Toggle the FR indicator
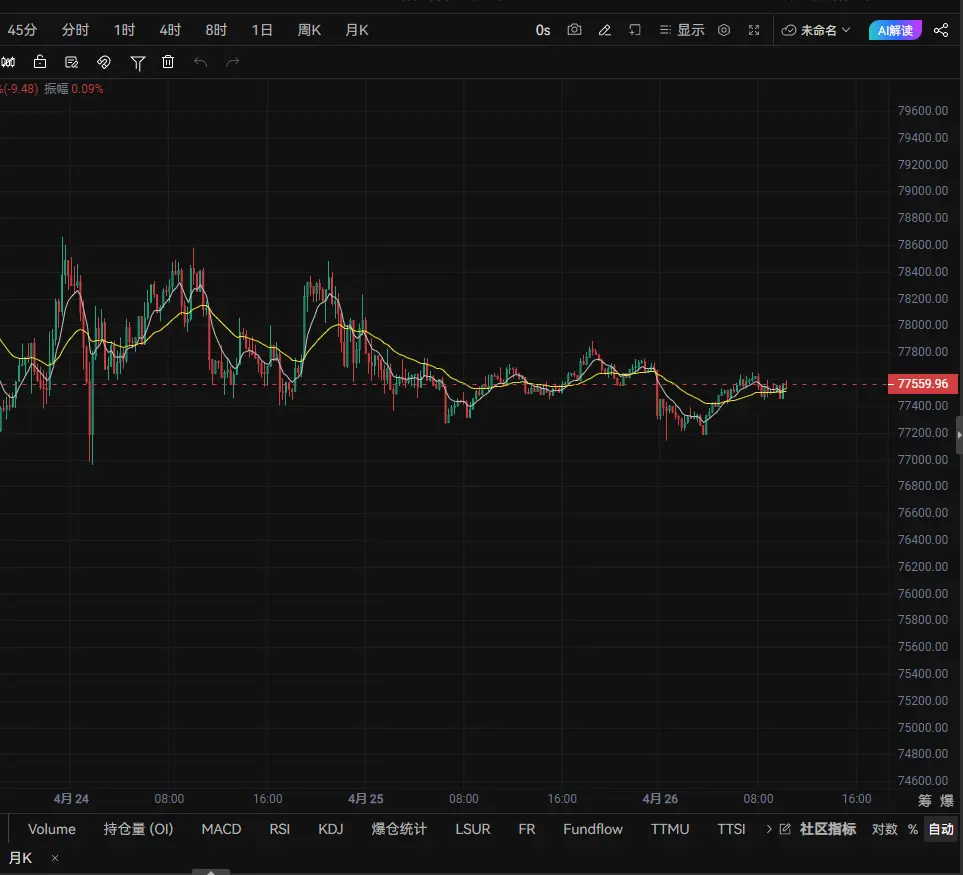The height and width of the screenshot is (875, 963). [527, 829]
